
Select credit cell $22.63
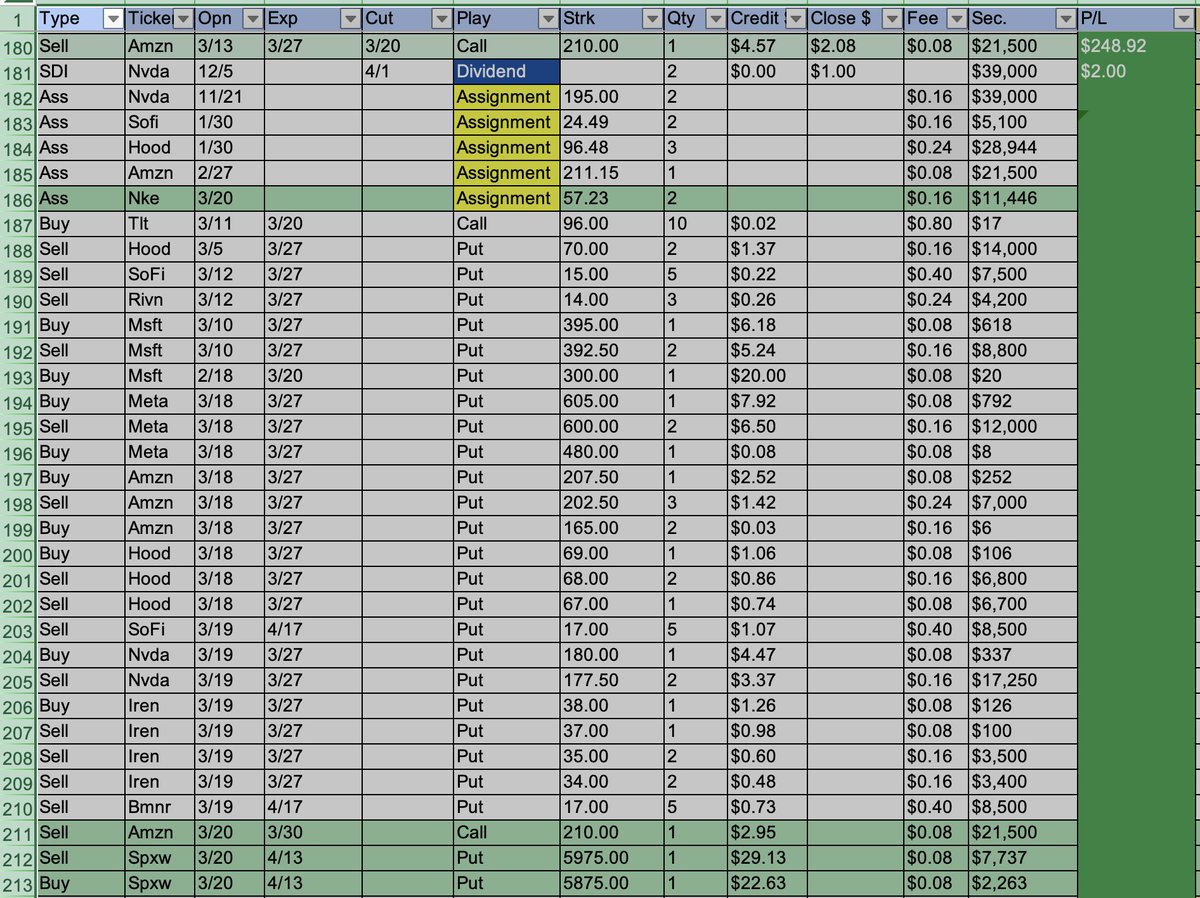(x=767, y=883)
